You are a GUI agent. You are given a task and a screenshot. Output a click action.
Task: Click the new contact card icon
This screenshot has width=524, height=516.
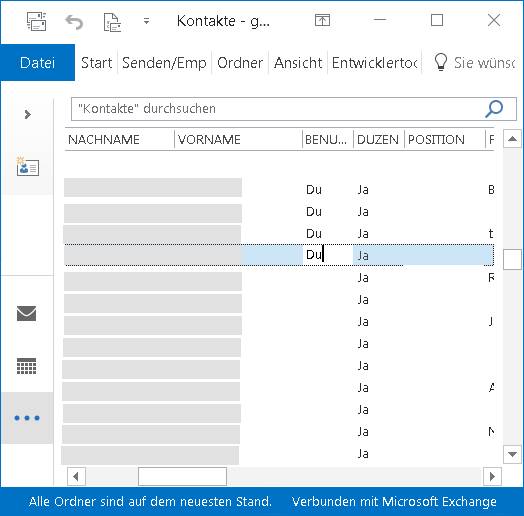coord(27,167)
